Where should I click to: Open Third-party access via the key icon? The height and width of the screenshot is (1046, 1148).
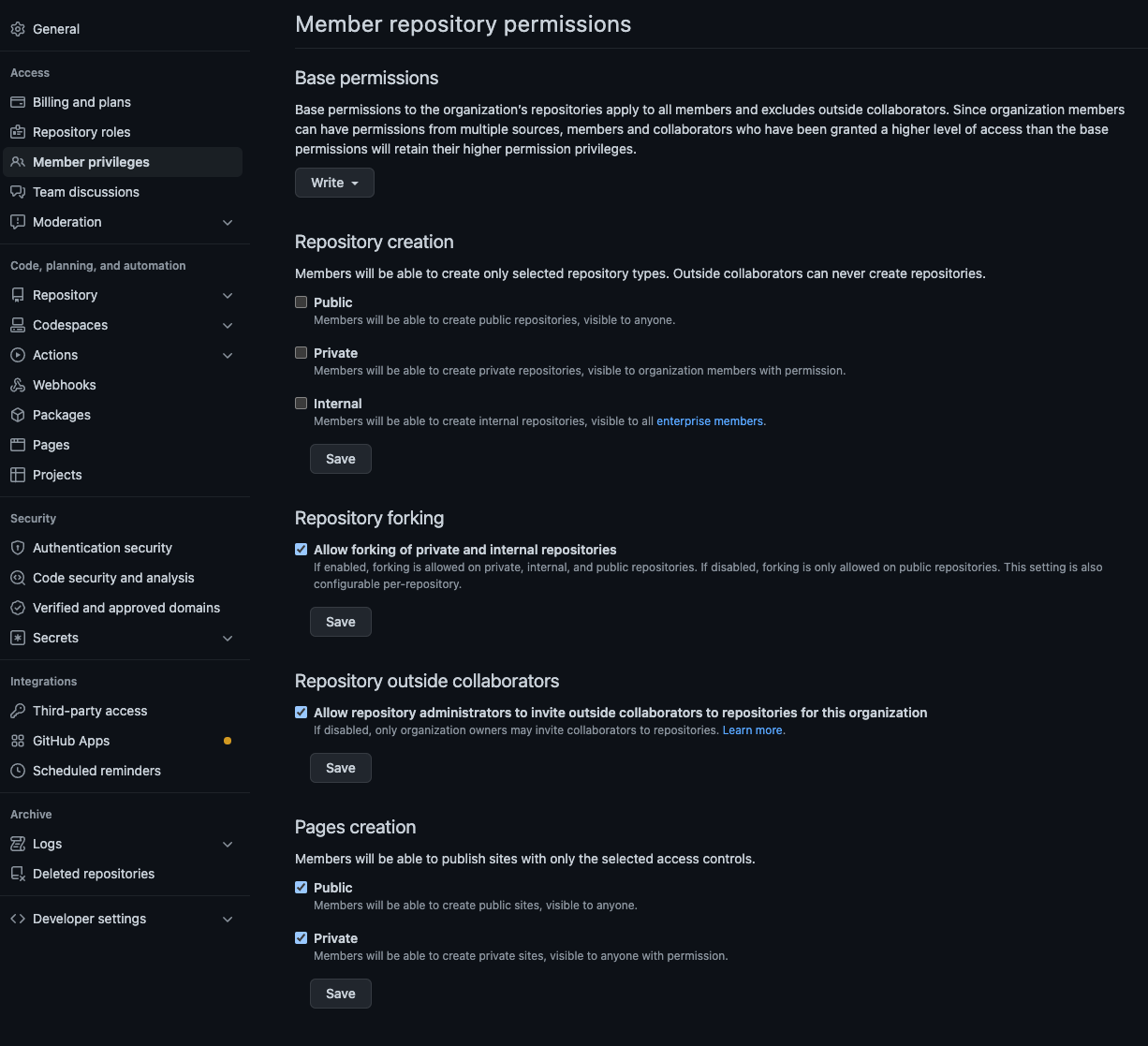(x=17, y=711)
